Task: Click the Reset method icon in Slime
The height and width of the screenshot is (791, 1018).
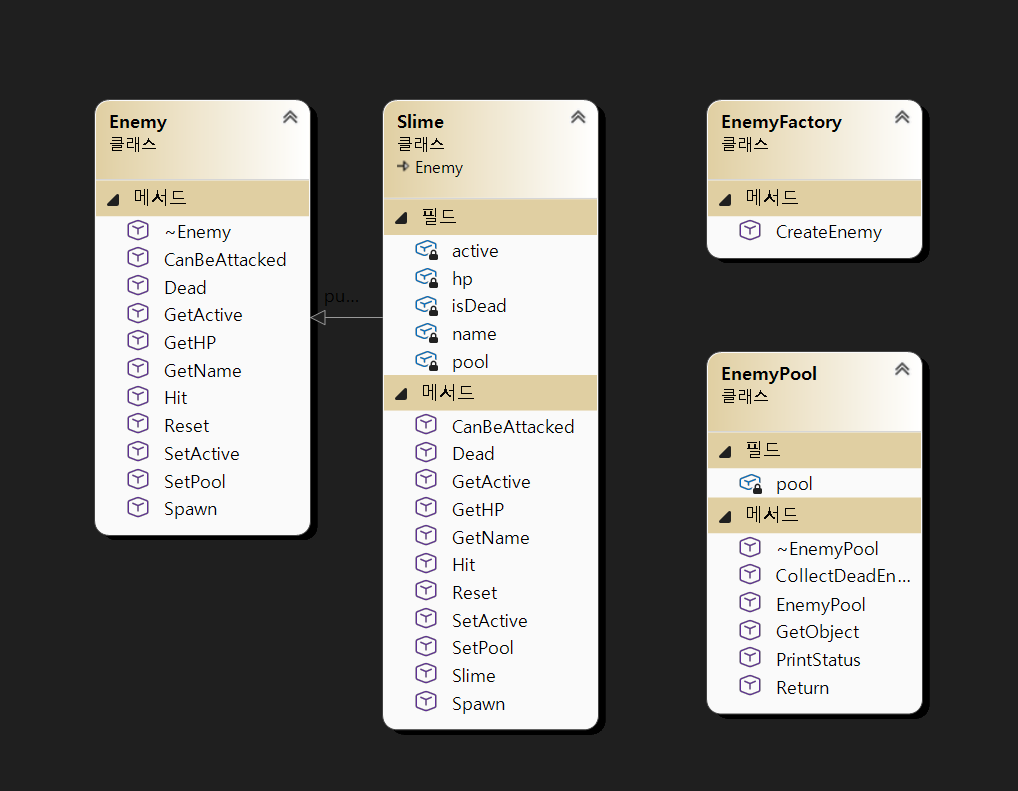Action: click(426, 591)
